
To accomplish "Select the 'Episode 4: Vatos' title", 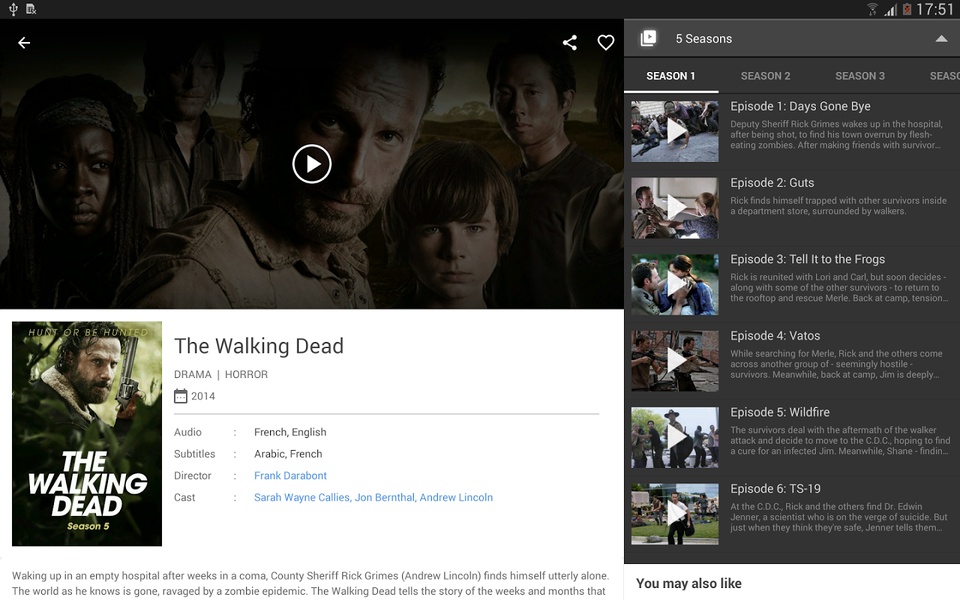I will pyautogui.click(x=775, y=336).
